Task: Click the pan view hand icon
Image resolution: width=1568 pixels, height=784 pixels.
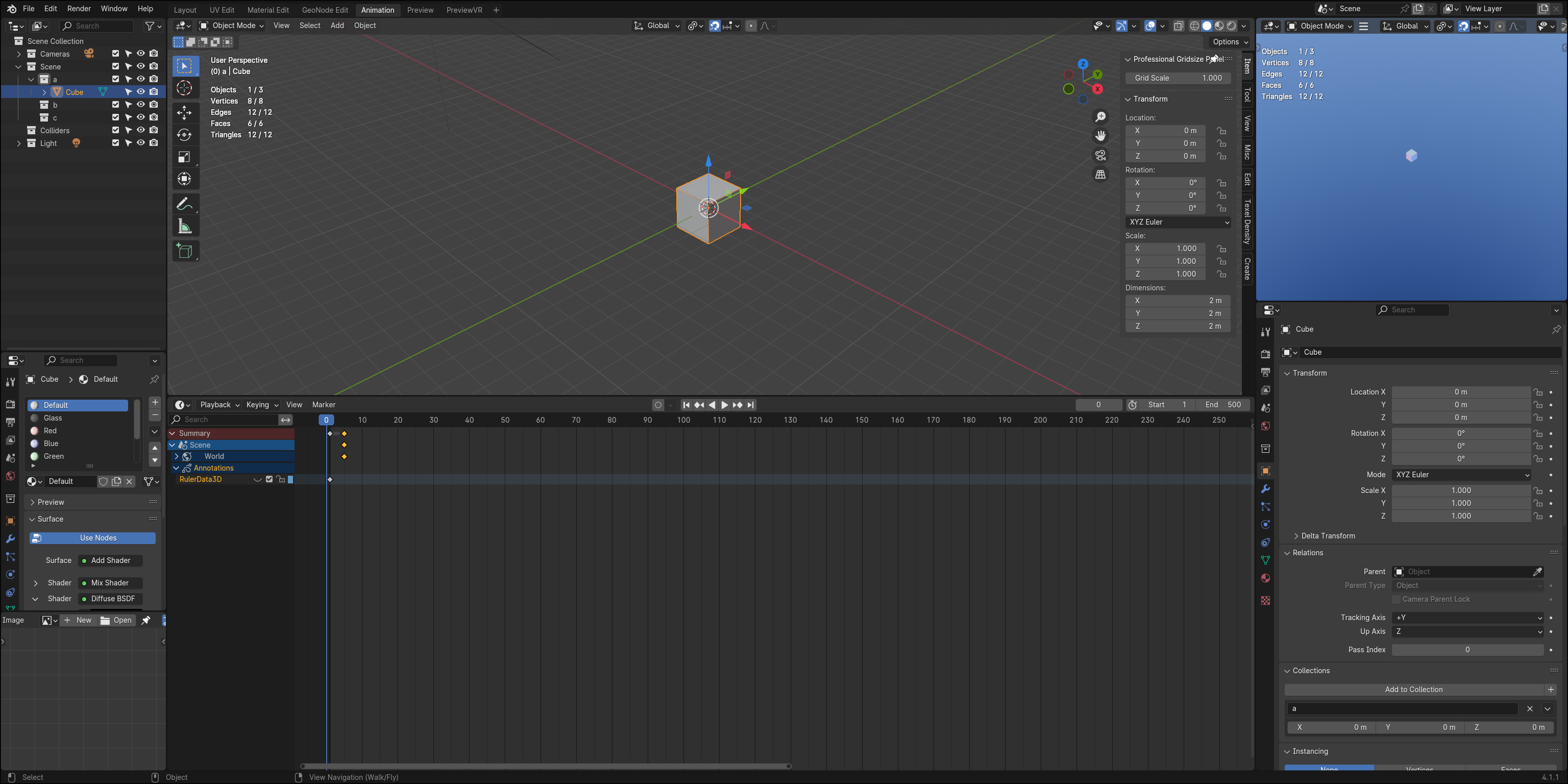Action: point(1100,136)
